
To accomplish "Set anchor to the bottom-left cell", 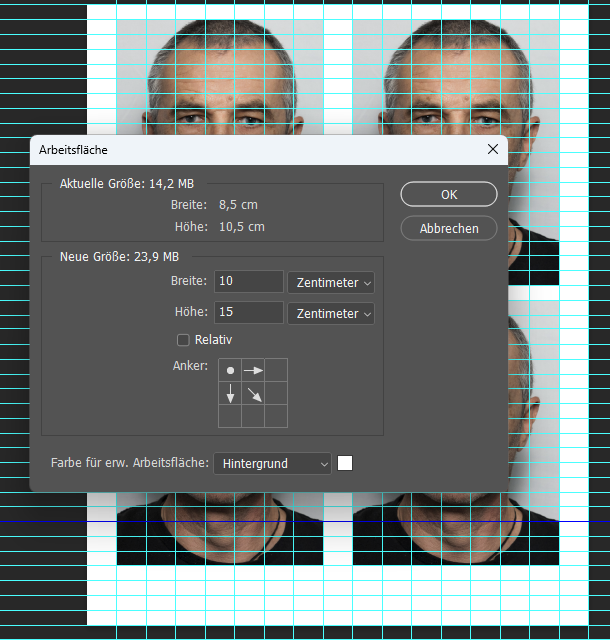I will tap(230, 416).
